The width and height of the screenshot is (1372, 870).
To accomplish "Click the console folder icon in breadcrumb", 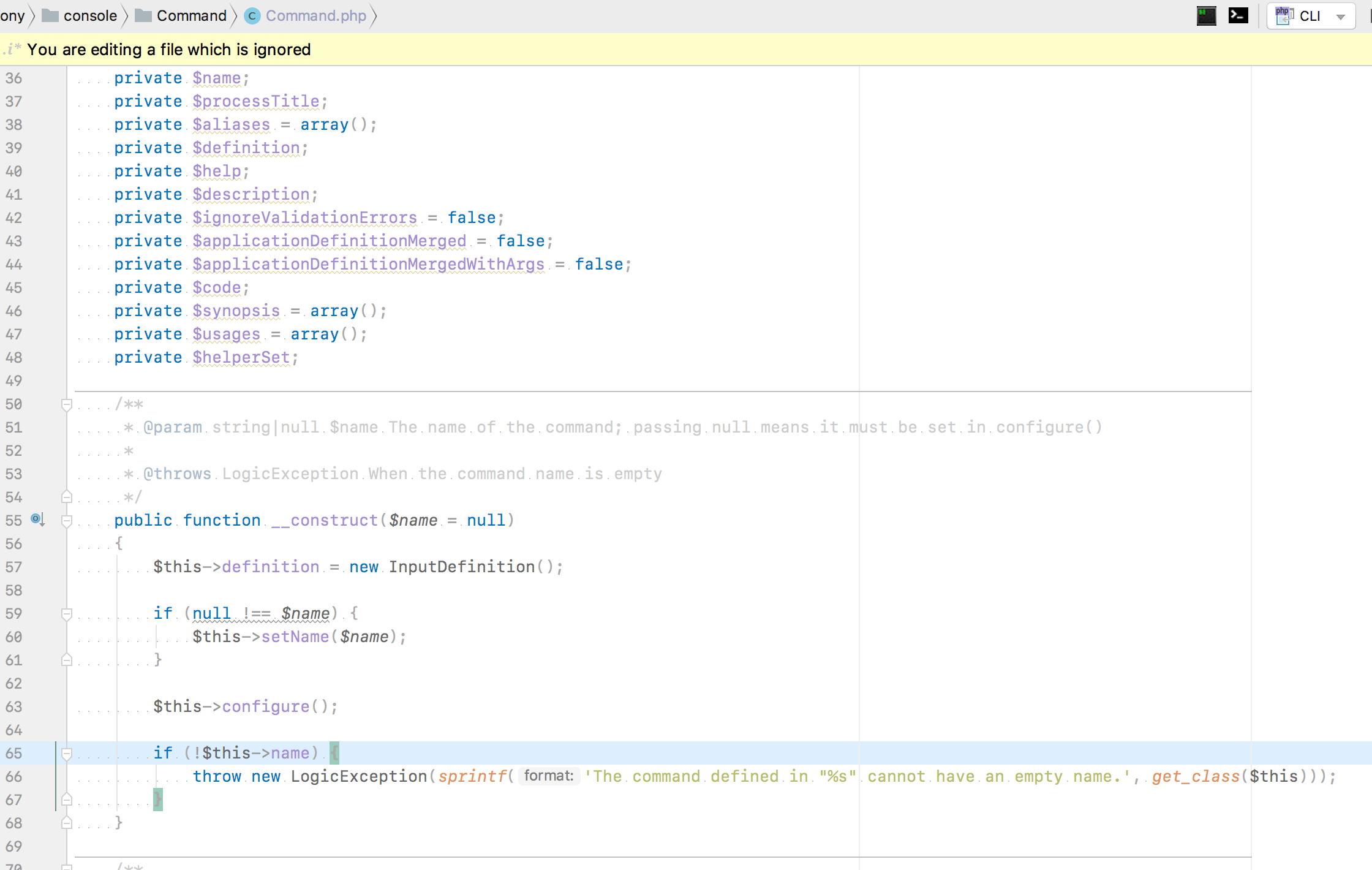I will point(50,16).
